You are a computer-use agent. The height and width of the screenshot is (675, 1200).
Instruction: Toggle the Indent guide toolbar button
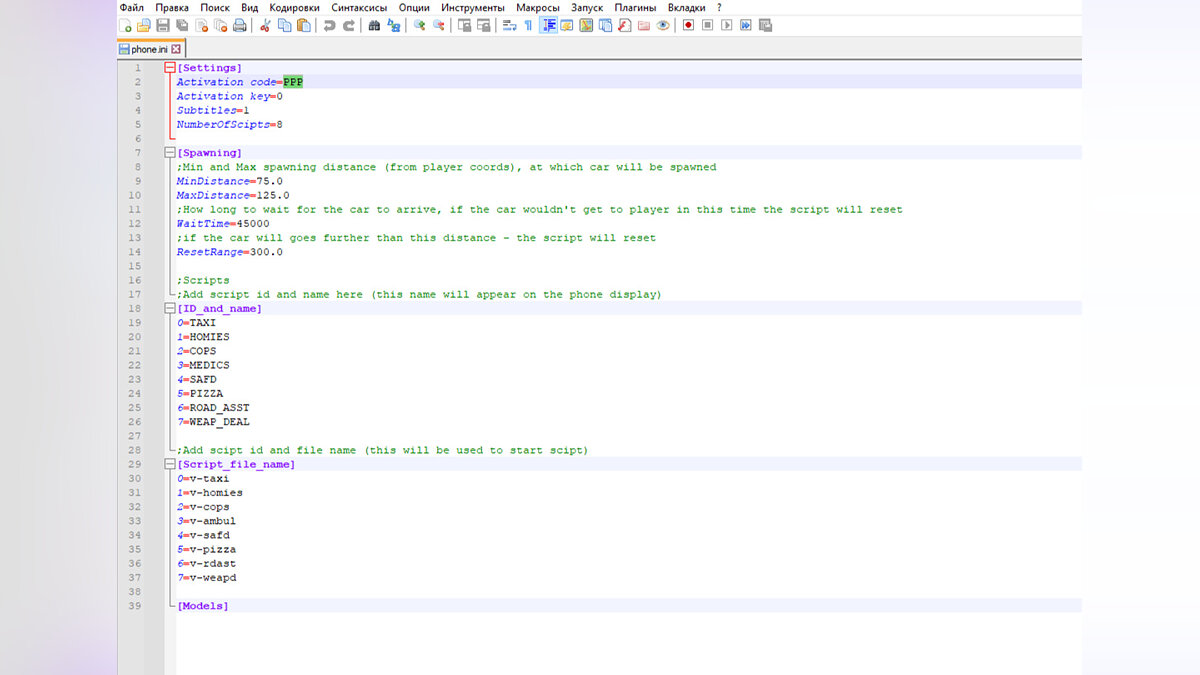coord(549,25)
